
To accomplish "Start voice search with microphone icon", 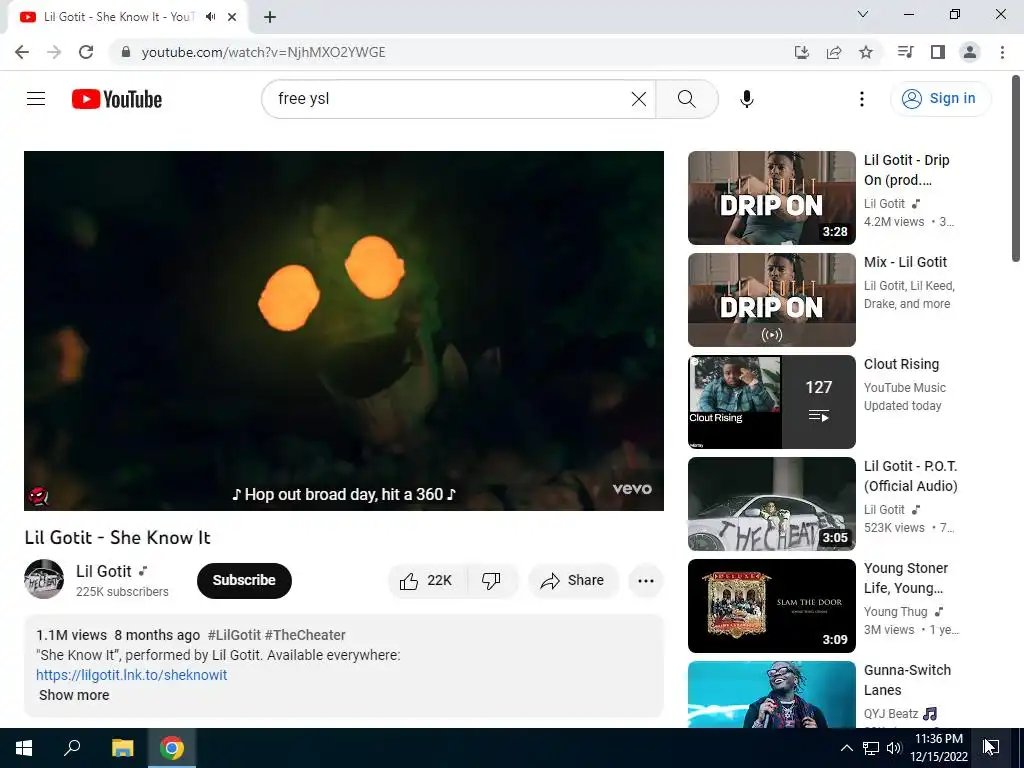I will (x=747, y=99).
